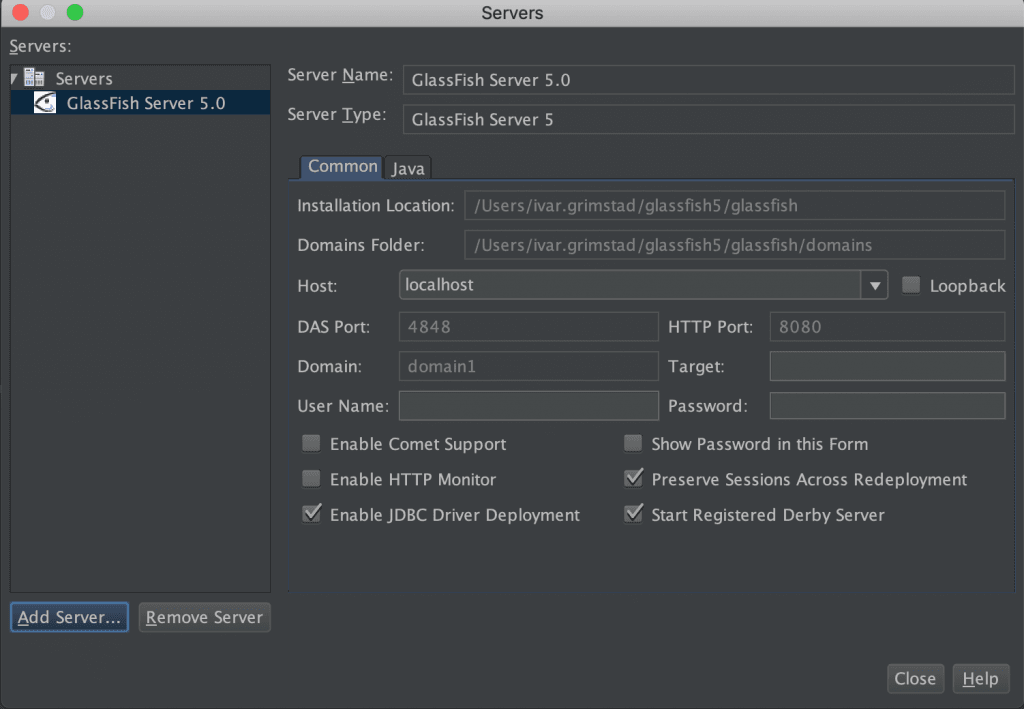Select the Common tab
This screenshot has height=709, width=1024.
[x=341, y=167]
